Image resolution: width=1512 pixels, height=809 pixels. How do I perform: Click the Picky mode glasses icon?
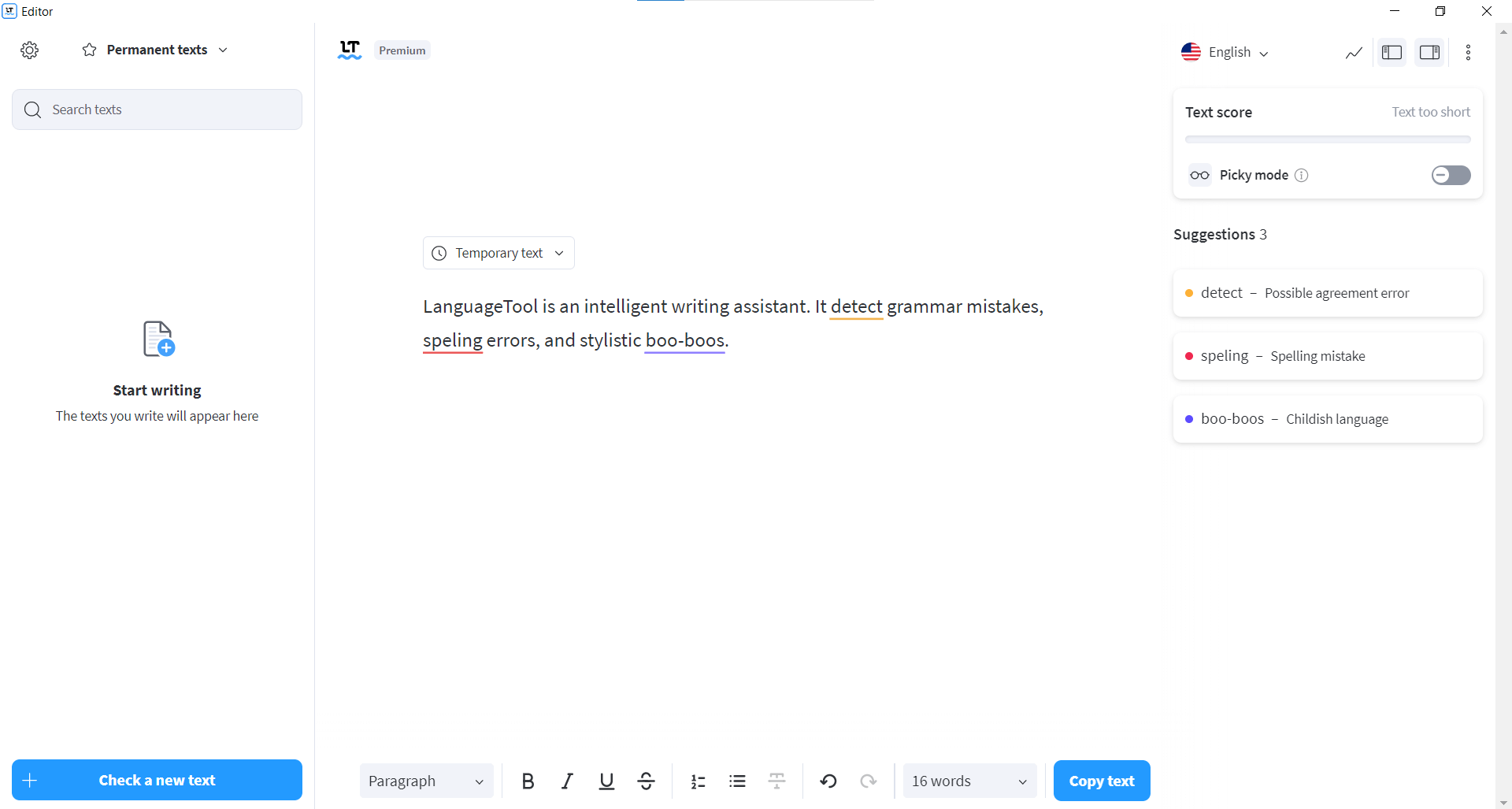1199,175
